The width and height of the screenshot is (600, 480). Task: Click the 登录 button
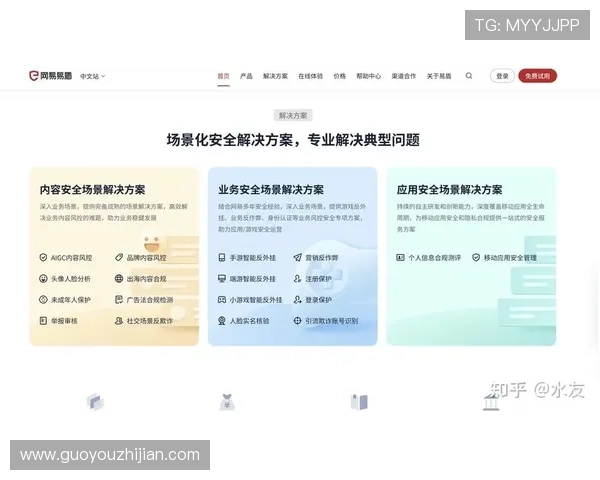coord(502,76)
